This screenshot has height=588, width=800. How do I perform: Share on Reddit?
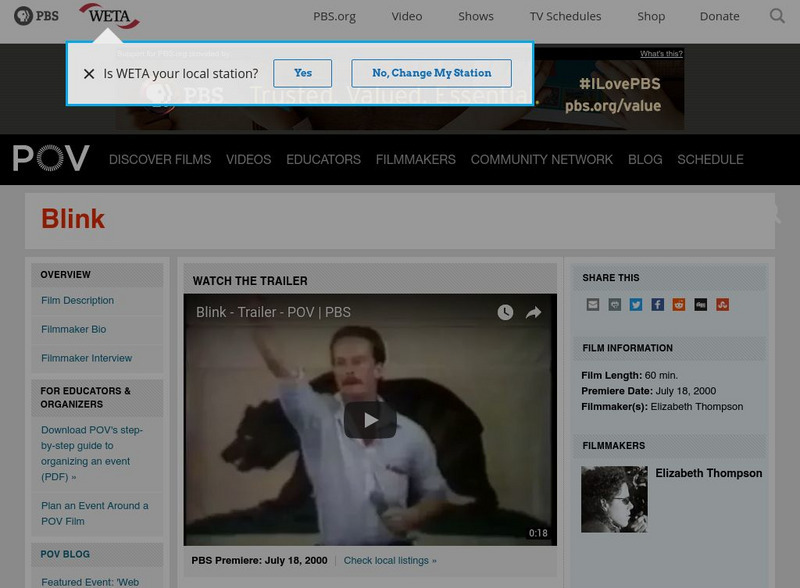(x=679, y=305)
